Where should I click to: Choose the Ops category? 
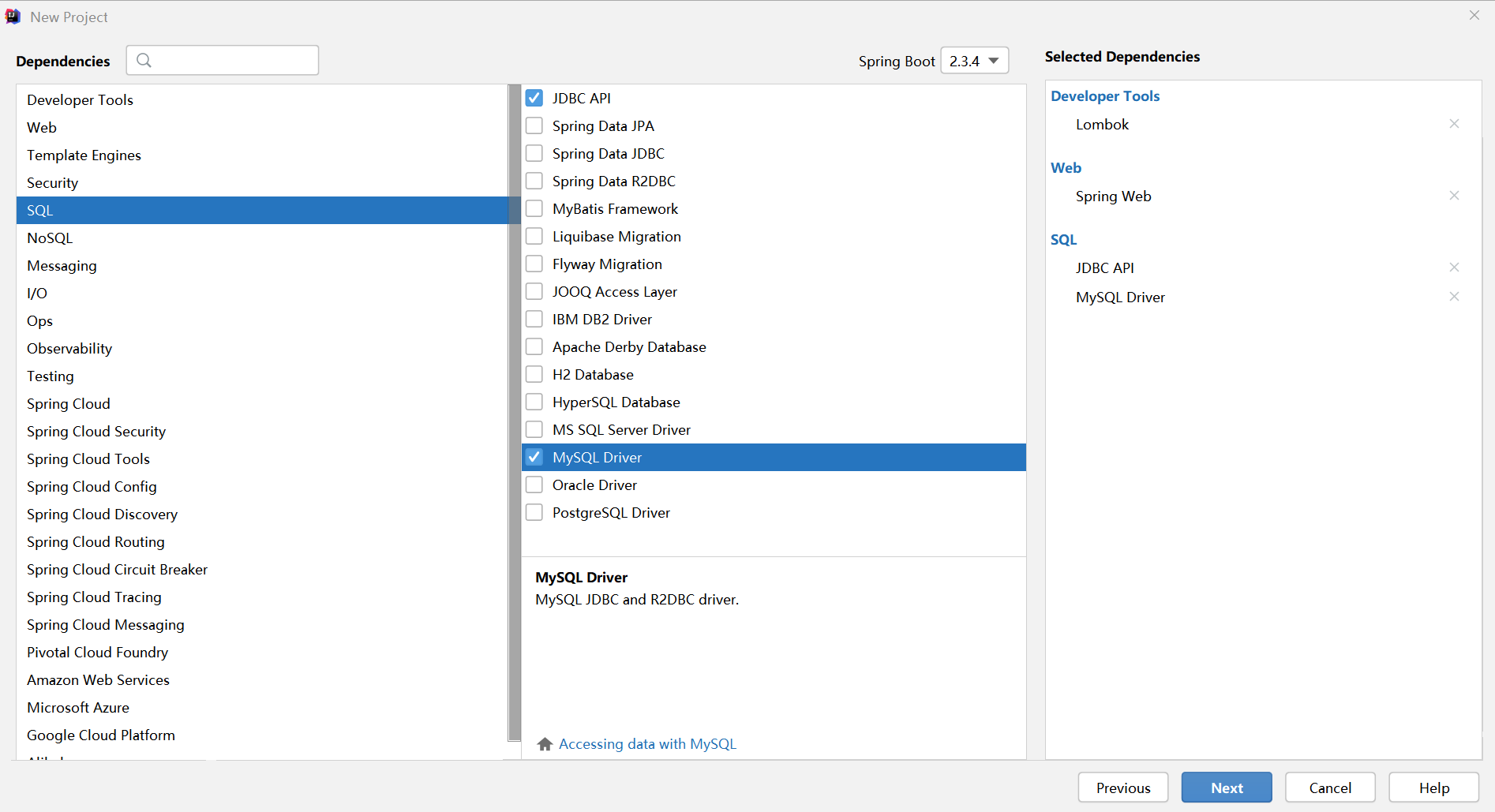point(262,320)
